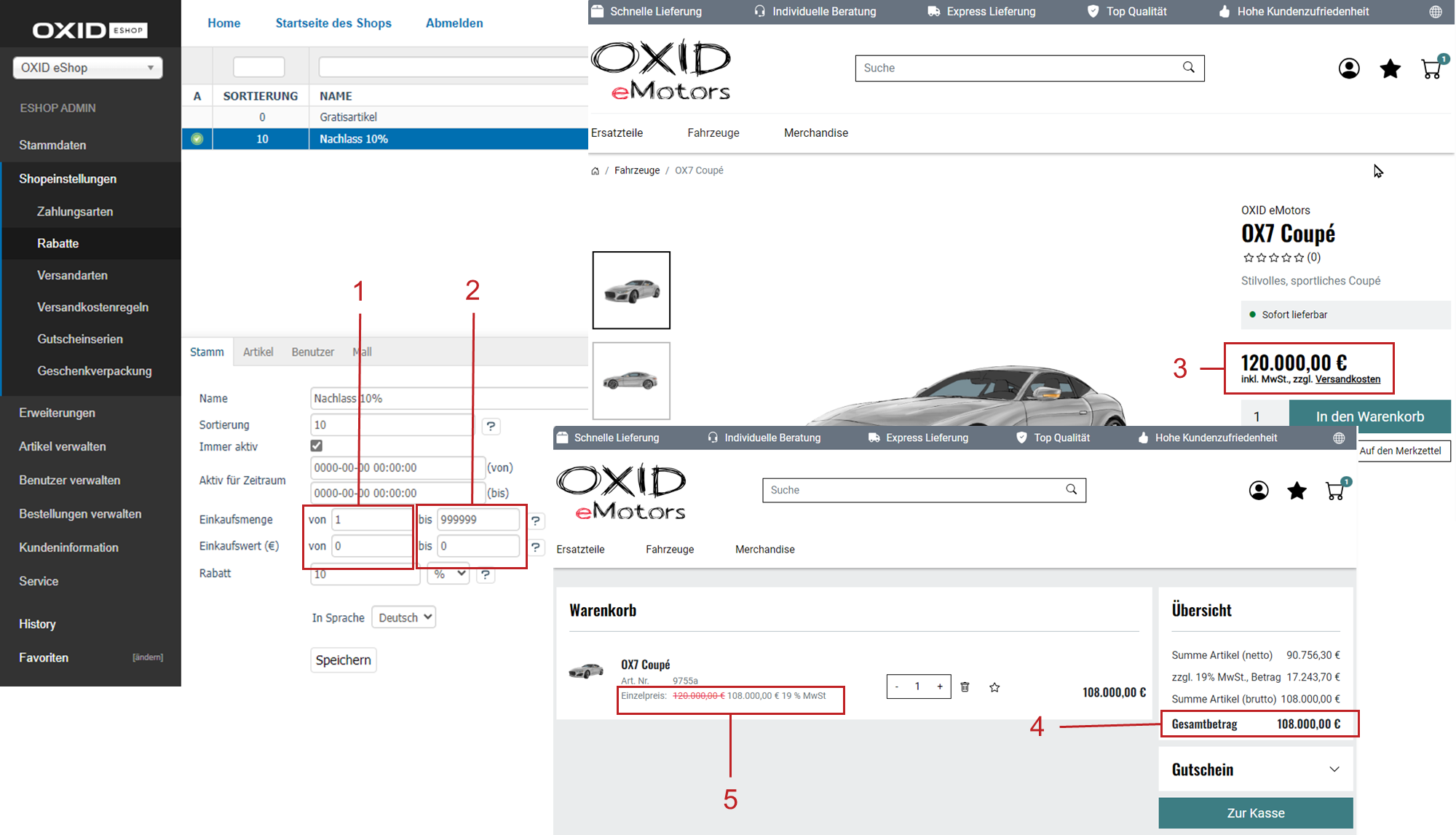Switch to the Artikel tab
The height and width of the screenshot is (835, 1456).
[x=258, y=352]
